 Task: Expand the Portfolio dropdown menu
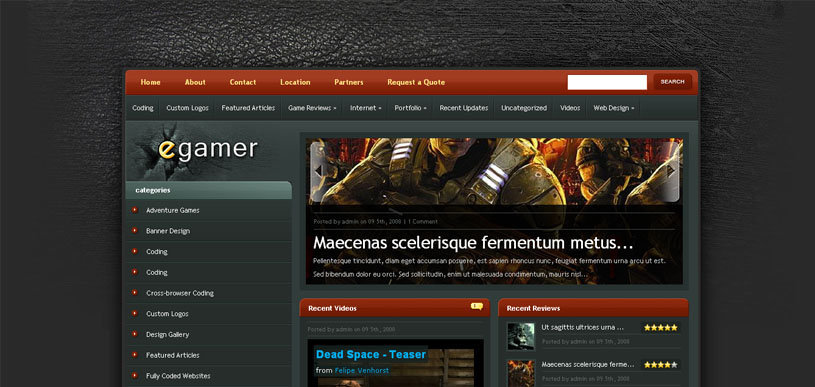[x=410, y=108]
